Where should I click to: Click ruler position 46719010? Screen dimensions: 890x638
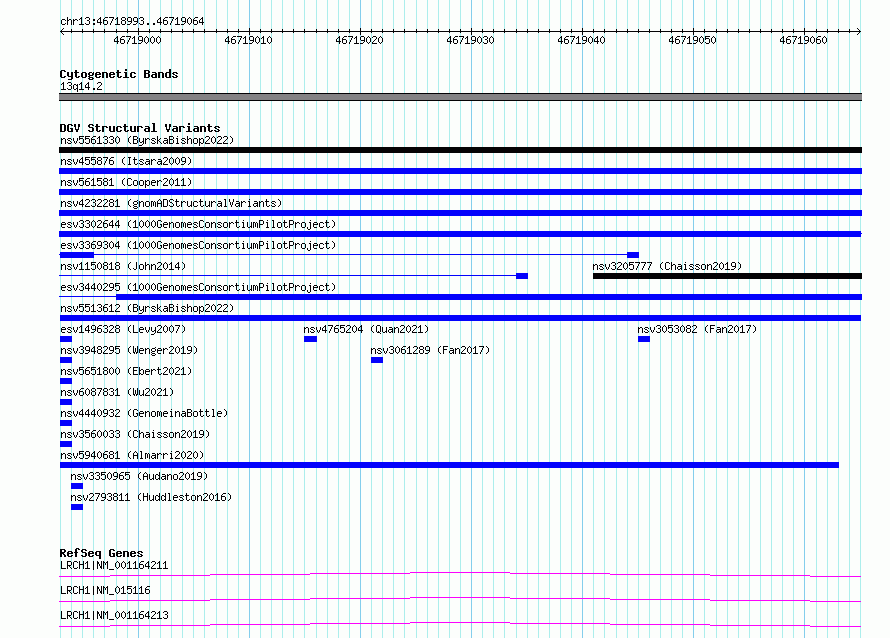248,40
